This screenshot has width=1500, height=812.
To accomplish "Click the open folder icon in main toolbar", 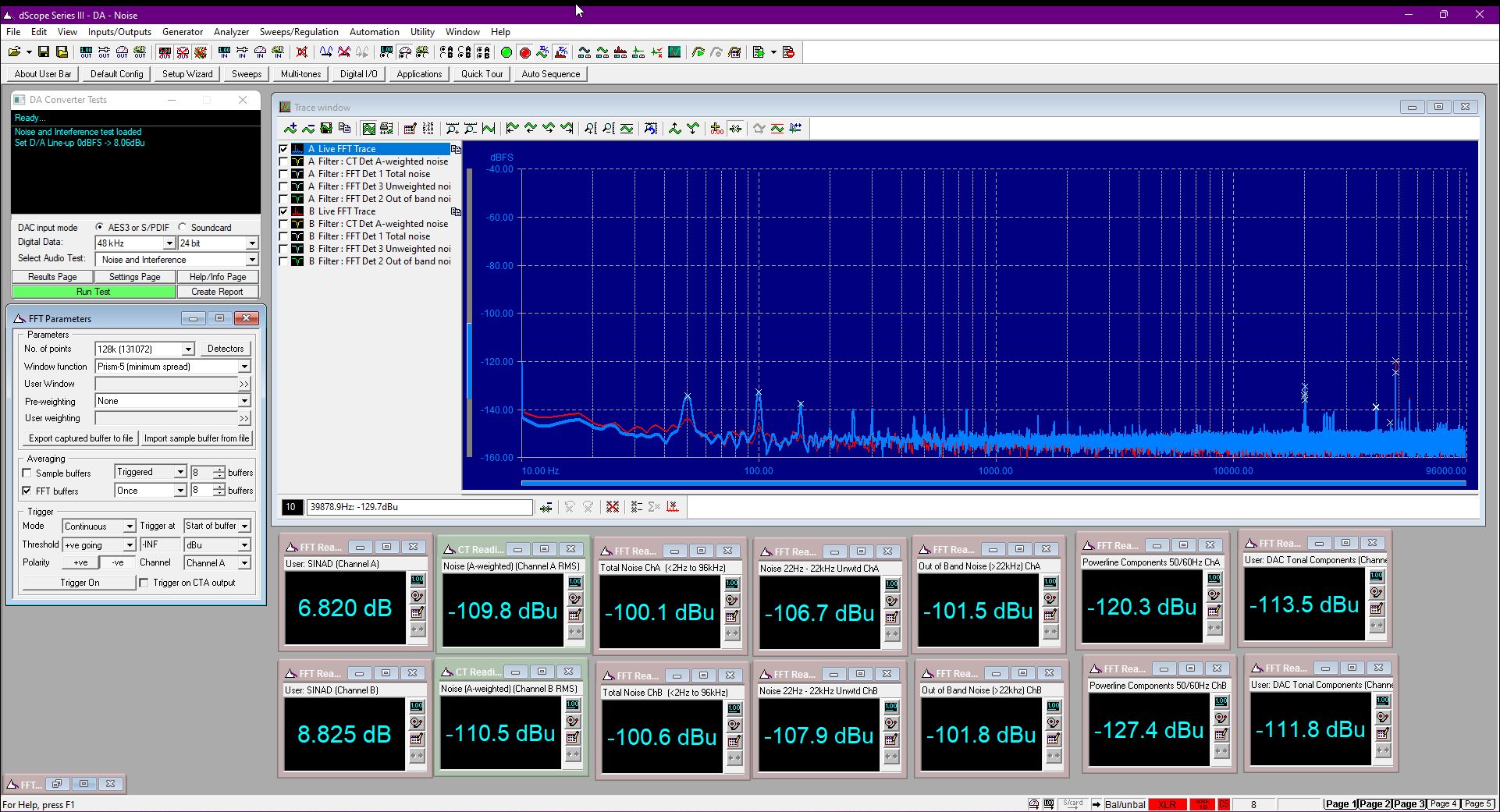I will (14, 52).
